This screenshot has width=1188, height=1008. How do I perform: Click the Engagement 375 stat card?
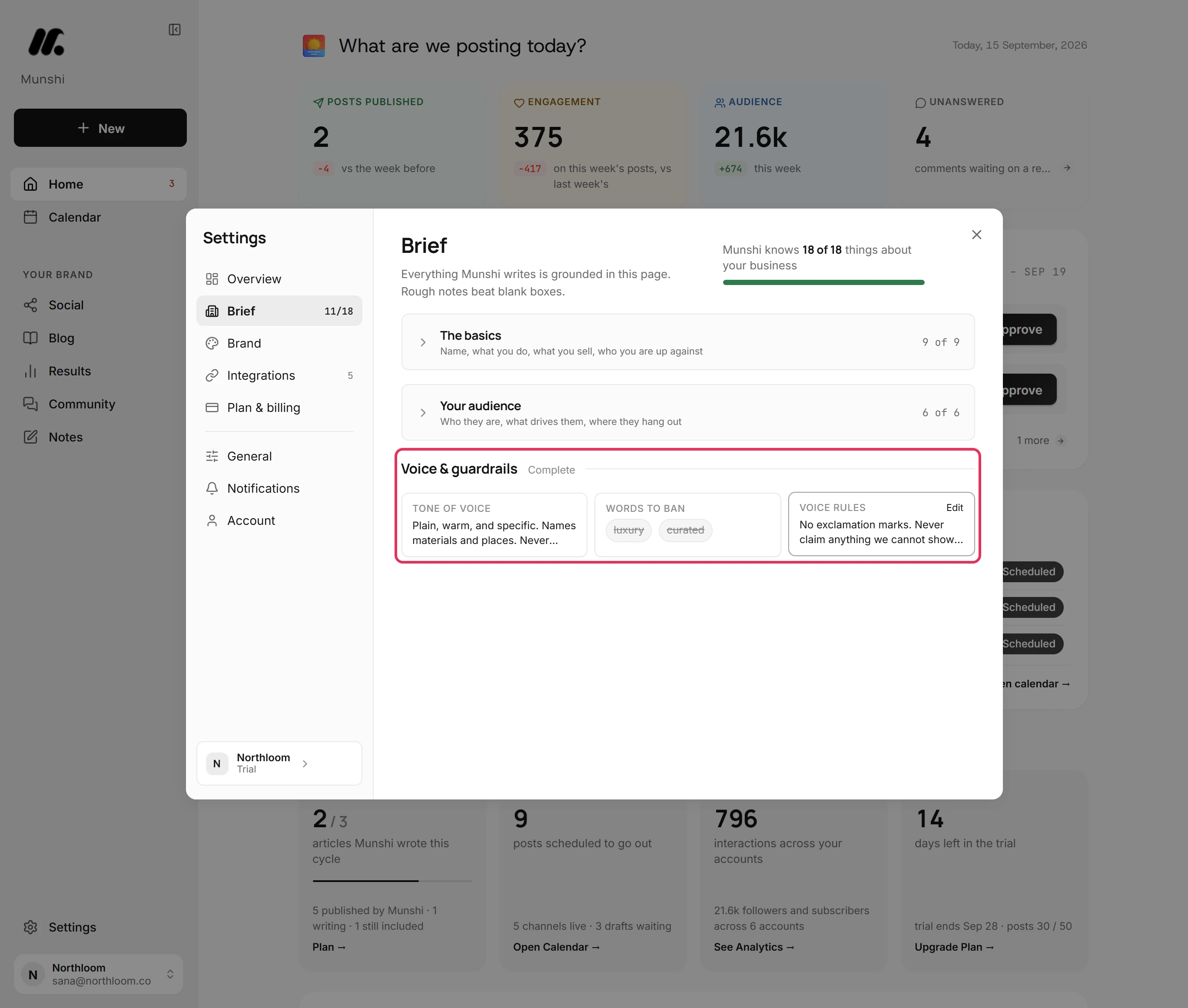pos(593,145)
